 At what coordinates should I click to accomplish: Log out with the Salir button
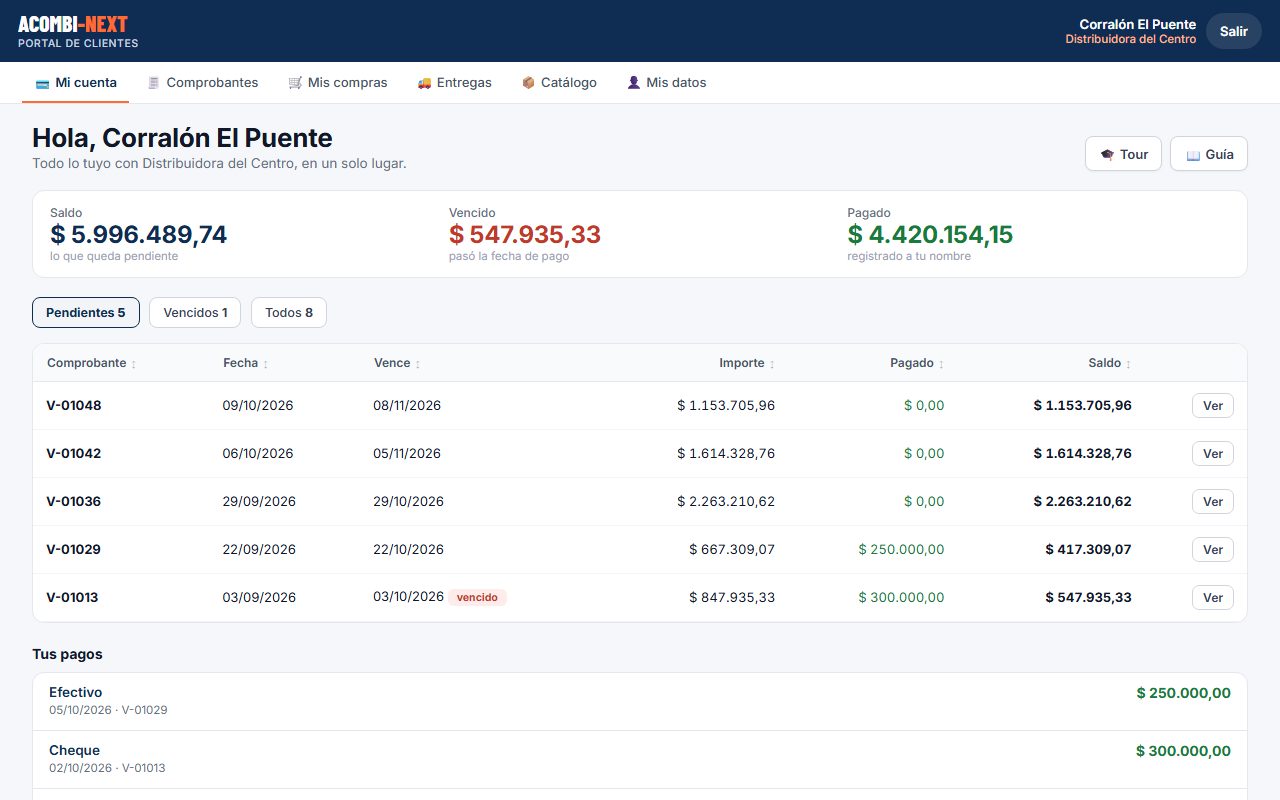(x=1234, y=31)
